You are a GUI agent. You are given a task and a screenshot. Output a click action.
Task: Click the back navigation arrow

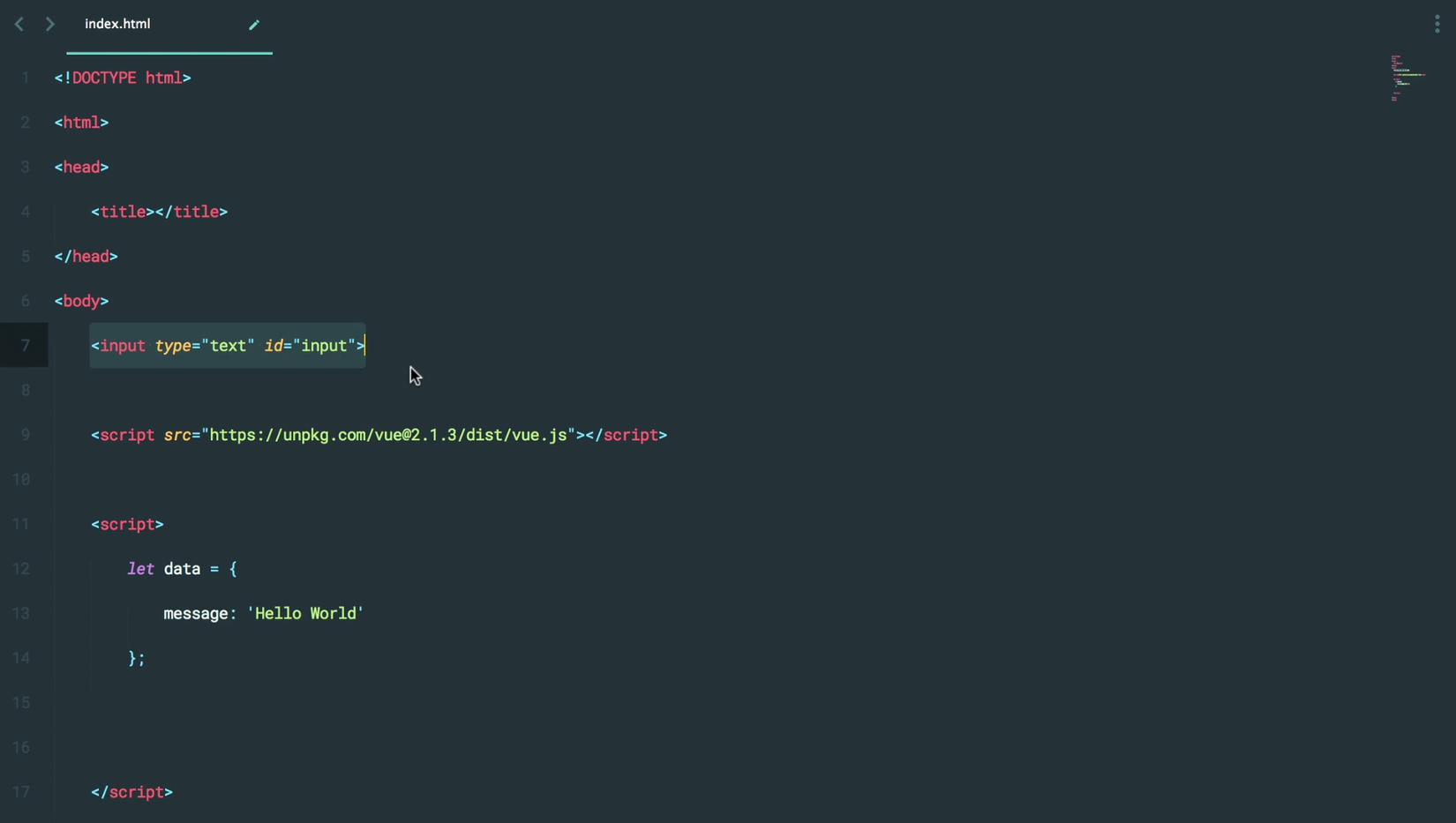19,24
